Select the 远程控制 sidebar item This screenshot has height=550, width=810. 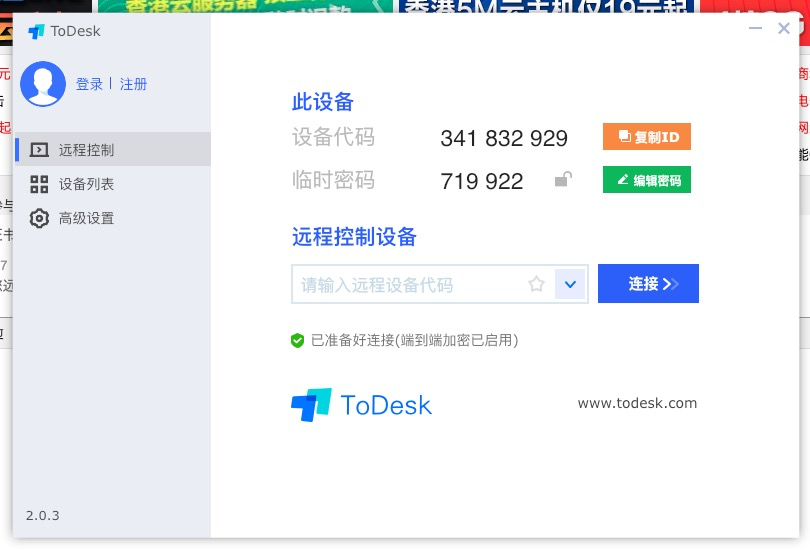pyautogui.click(x=113, y=149)
